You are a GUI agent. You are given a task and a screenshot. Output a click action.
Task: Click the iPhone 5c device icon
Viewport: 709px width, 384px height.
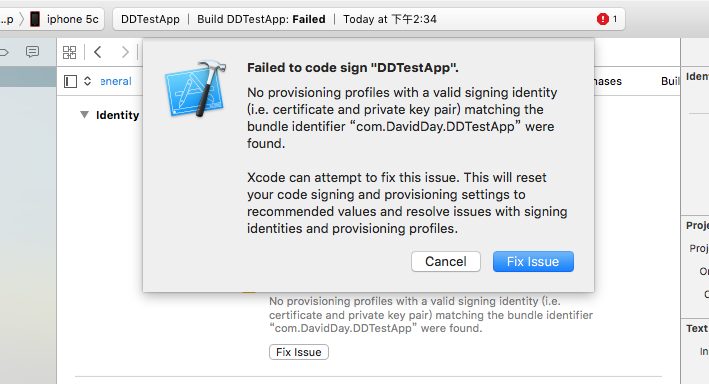(35, 19)
